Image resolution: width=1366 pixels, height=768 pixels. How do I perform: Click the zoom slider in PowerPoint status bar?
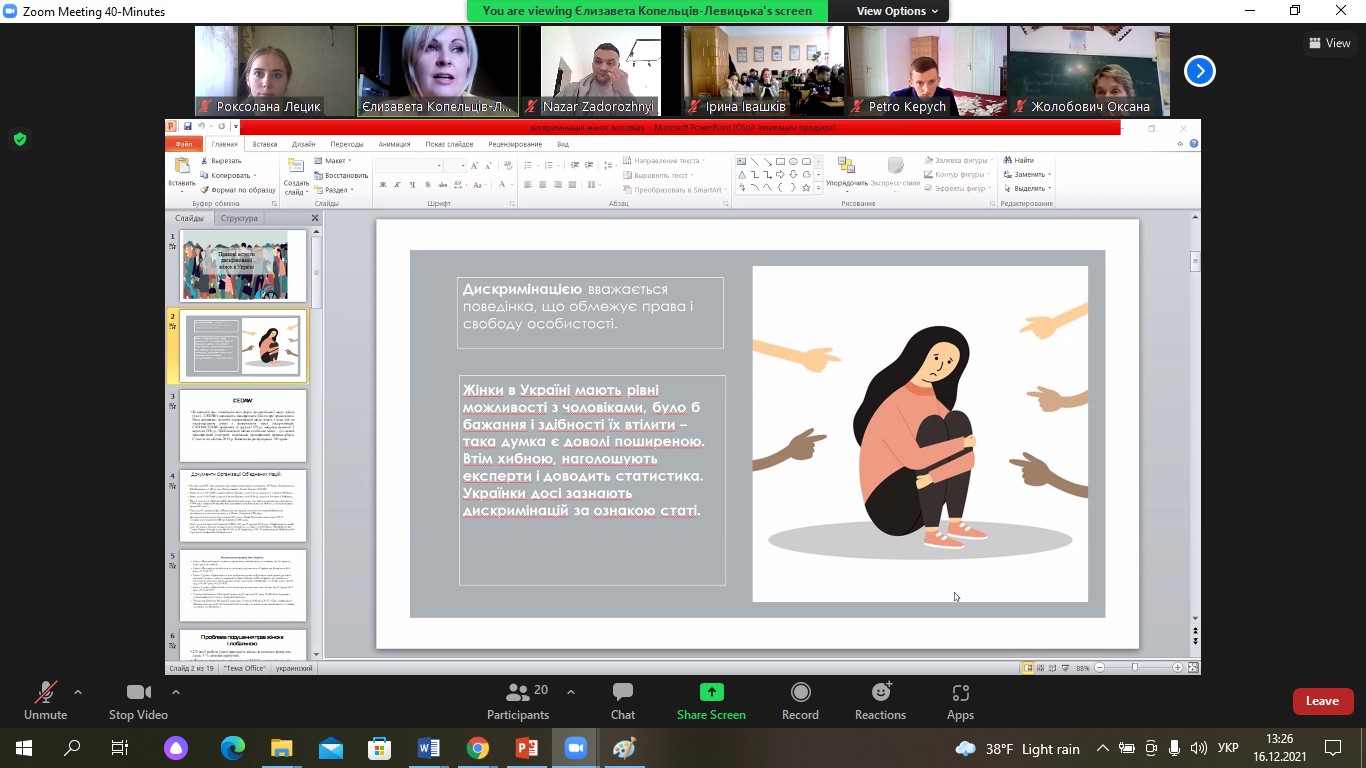1135,667
